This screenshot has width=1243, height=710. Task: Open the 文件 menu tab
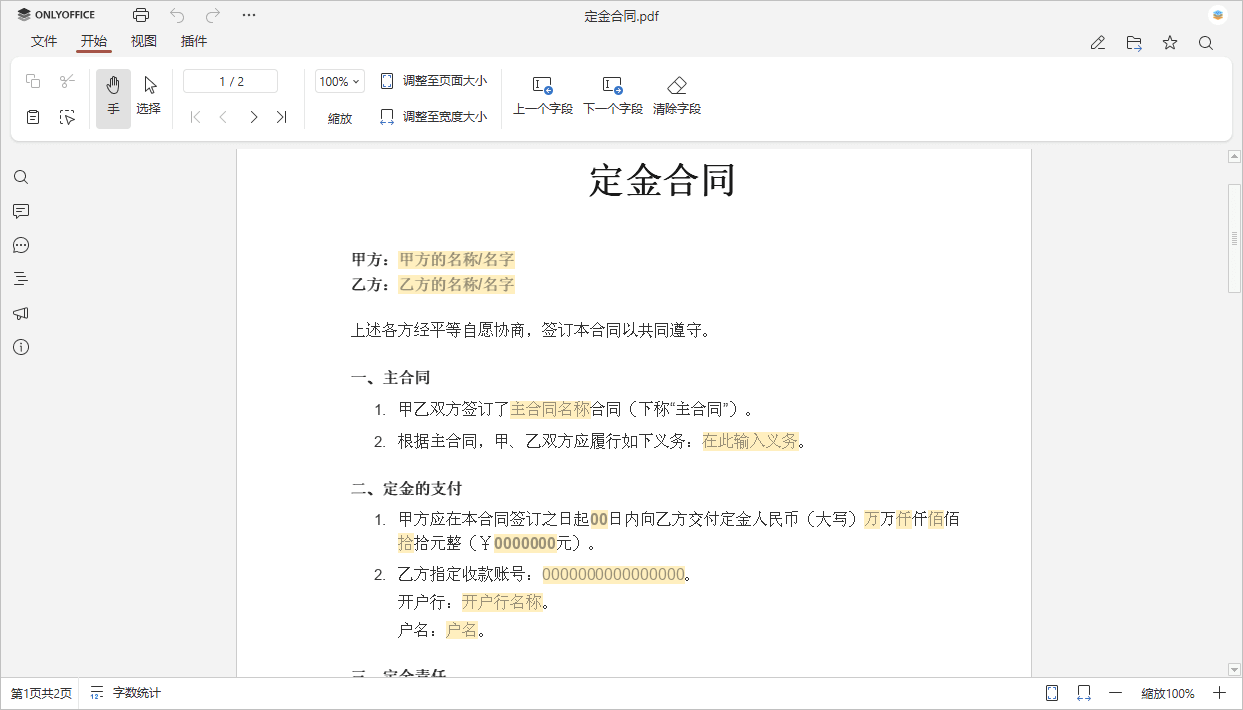(x=44, y=41)
